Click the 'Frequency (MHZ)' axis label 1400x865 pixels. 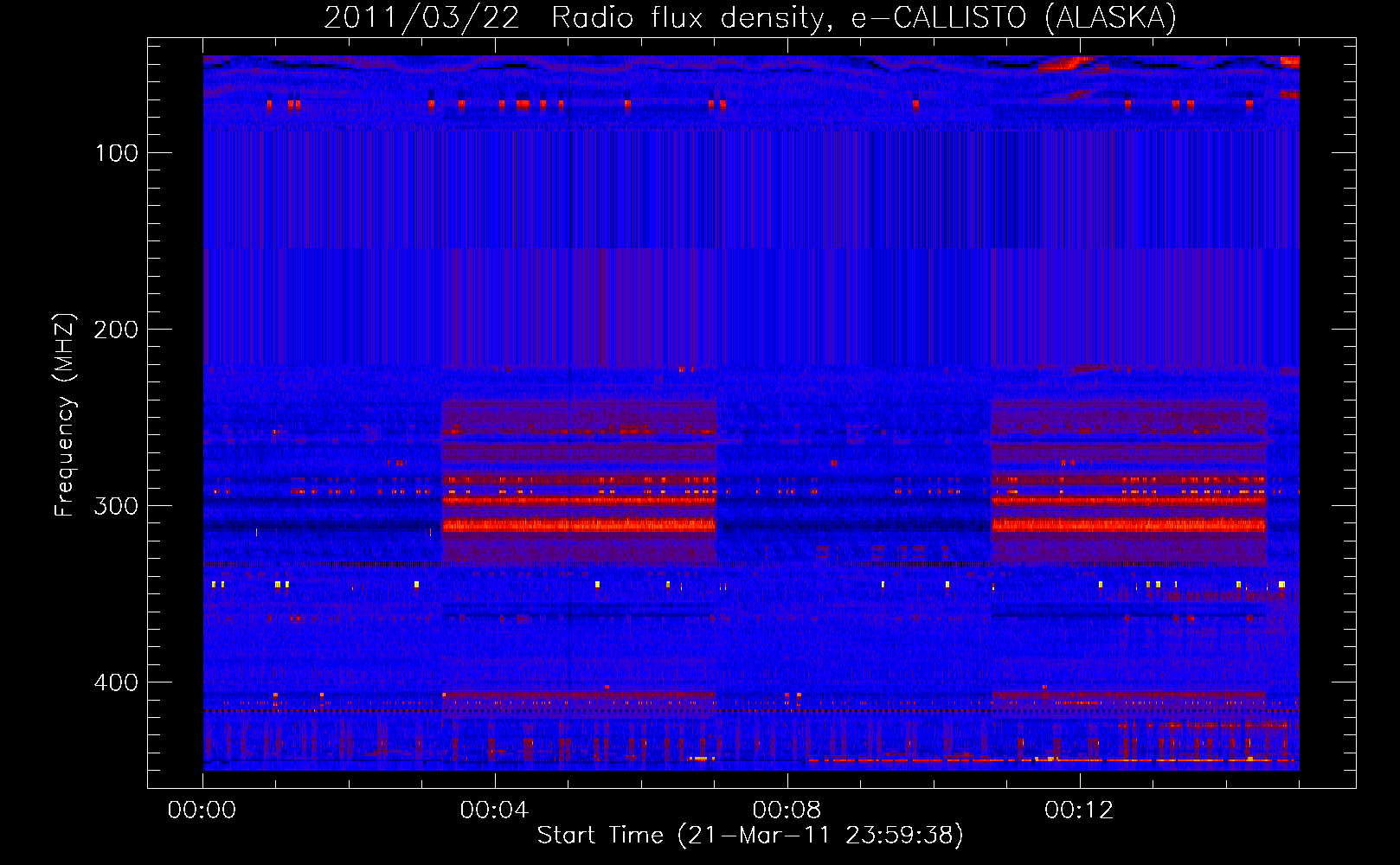[65, 414]
